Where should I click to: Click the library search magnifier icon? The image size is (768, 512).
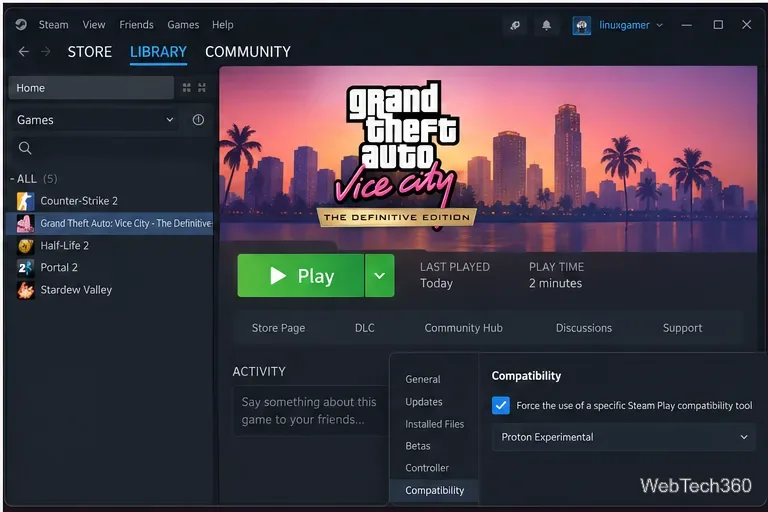pos(25,148)
